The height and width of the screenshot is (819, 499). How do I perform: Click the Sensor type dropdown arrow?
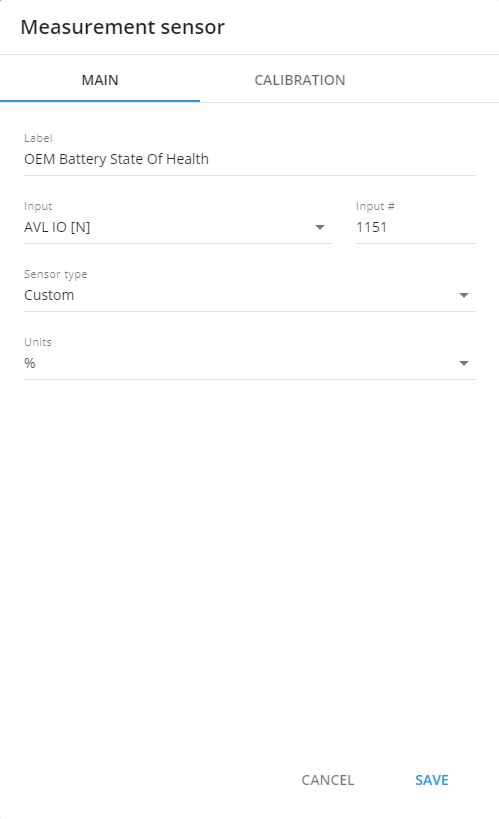tap(463, 295)
